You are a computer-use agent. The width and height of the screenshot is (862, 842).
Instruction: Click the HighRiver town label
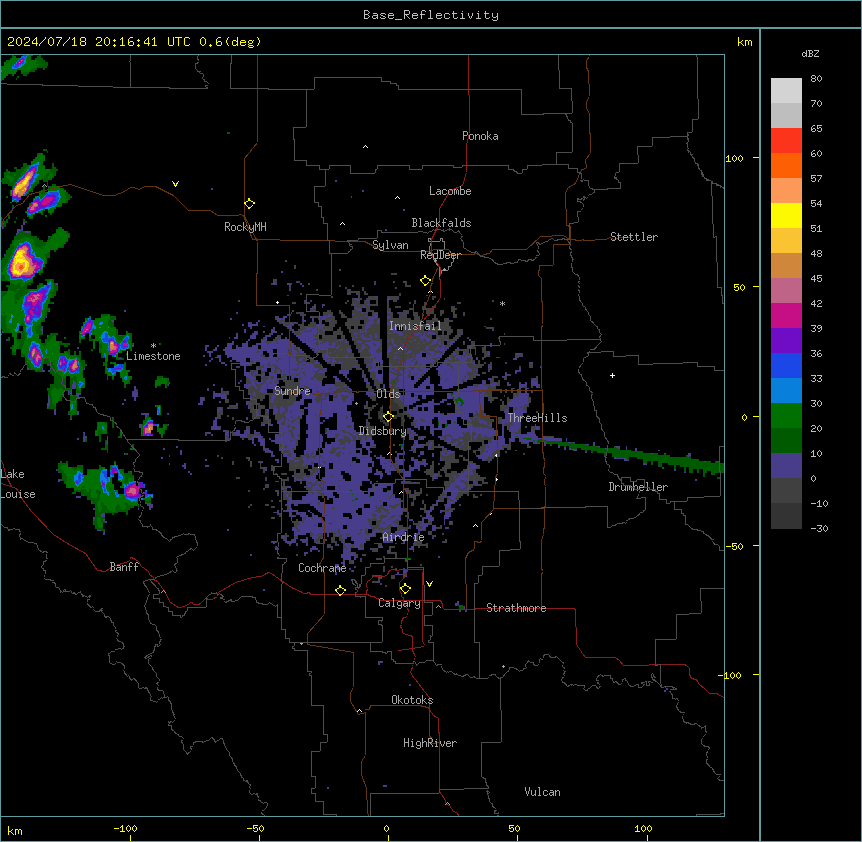[430, 743]
